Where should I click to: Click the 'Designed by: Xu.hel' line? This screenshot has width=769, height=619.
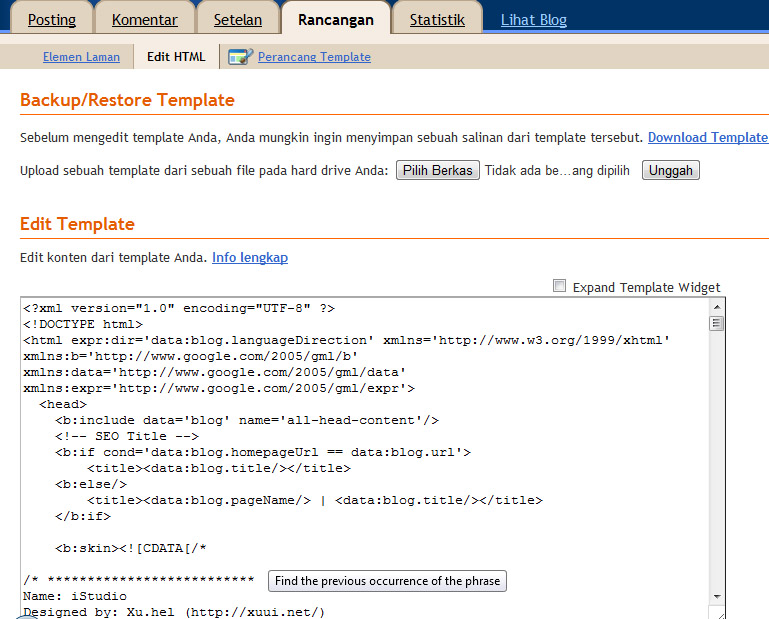(174, 612)
